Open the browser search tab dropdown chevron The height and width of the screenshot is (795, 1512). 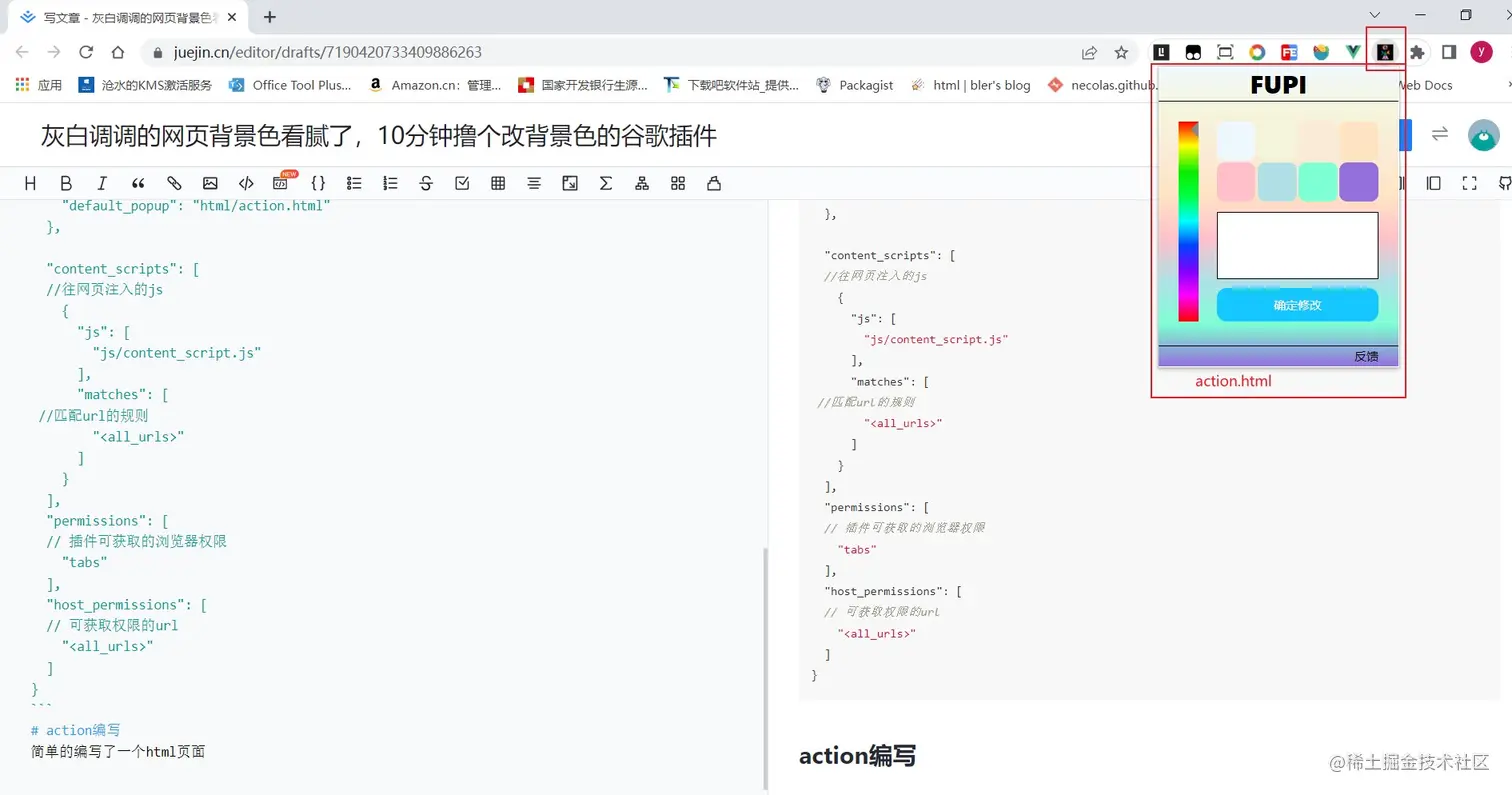1374,16
